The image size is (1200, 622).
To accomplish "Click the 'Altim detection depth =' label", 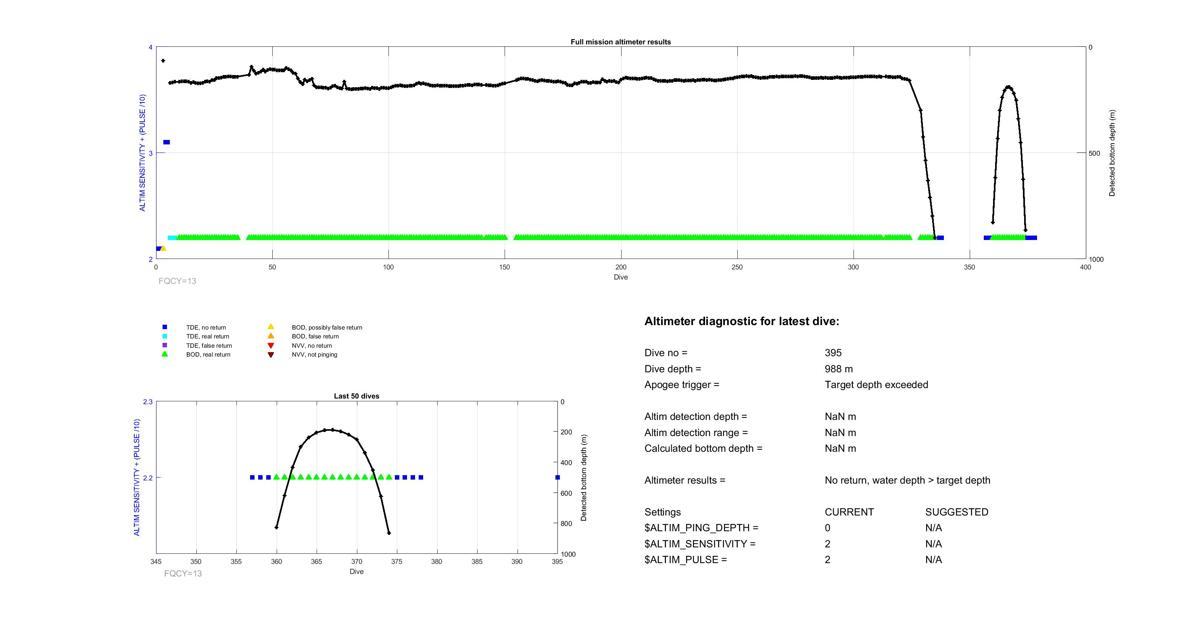I will click(x=696, y=417).
